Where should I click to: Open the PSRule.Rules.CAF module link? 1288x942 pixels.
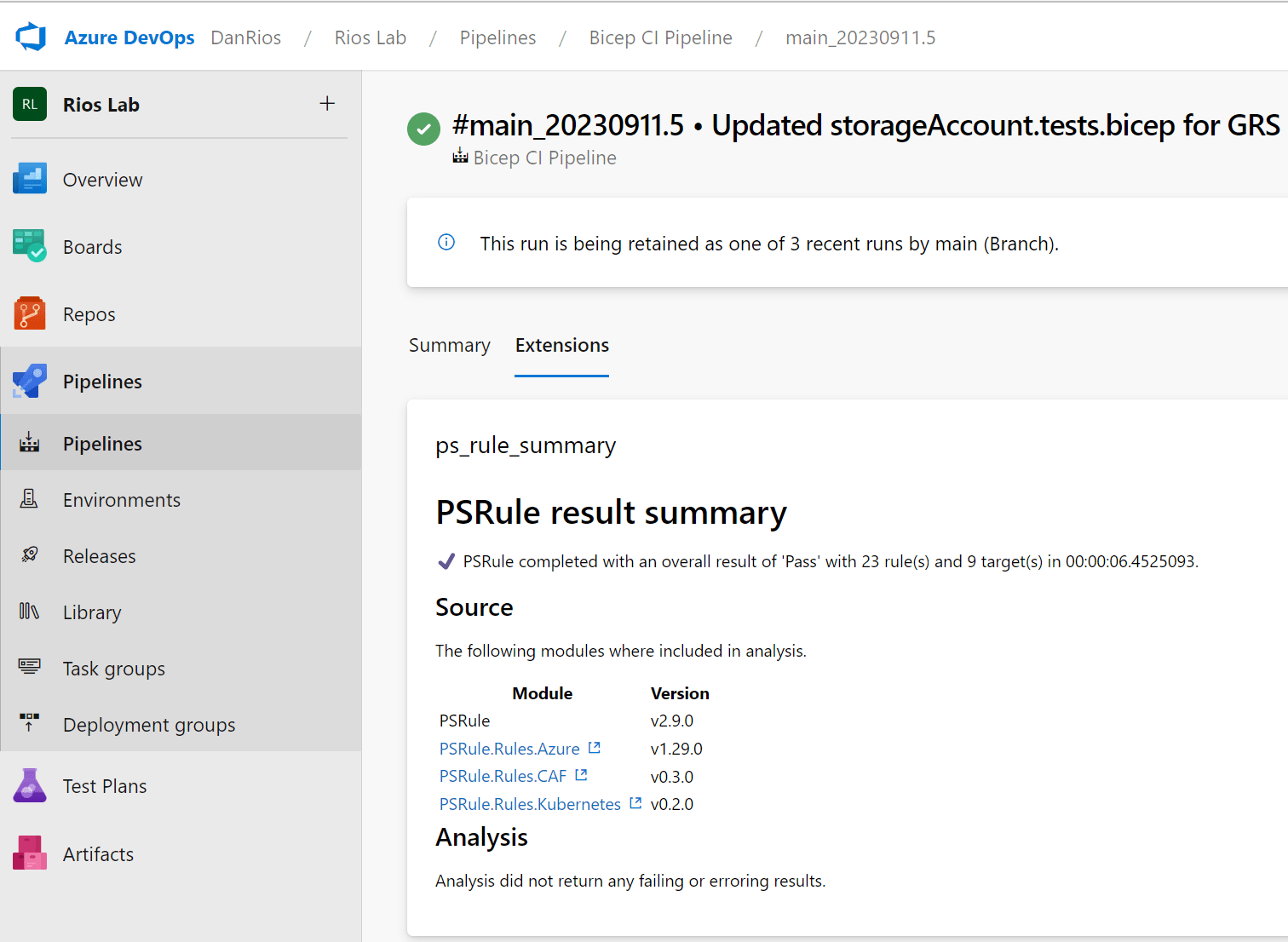[x=503, y=776]
